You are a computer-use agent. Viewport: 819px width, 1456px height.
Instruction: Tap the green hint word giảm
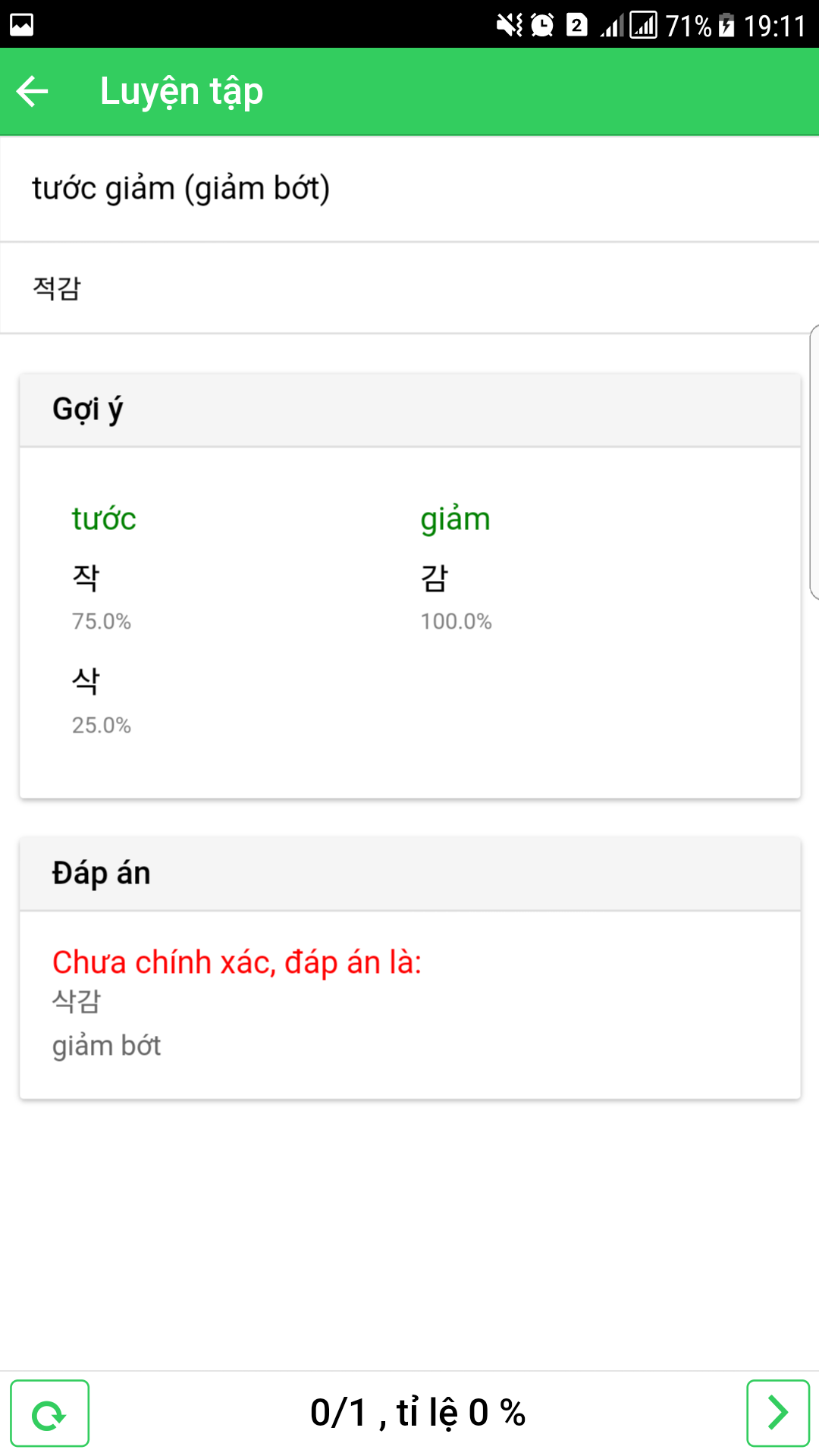(x=456, y=520)
